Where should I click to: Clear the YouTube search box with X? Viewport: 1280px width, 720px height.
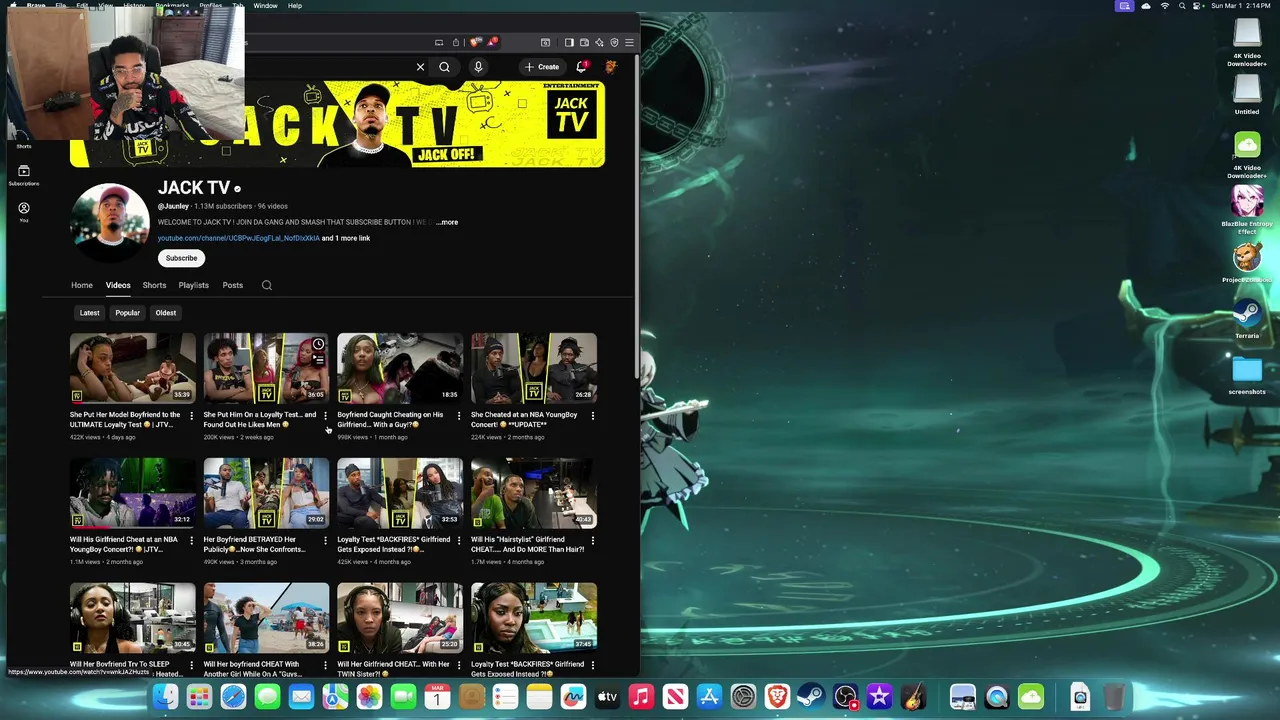click(x=420, y=67)
